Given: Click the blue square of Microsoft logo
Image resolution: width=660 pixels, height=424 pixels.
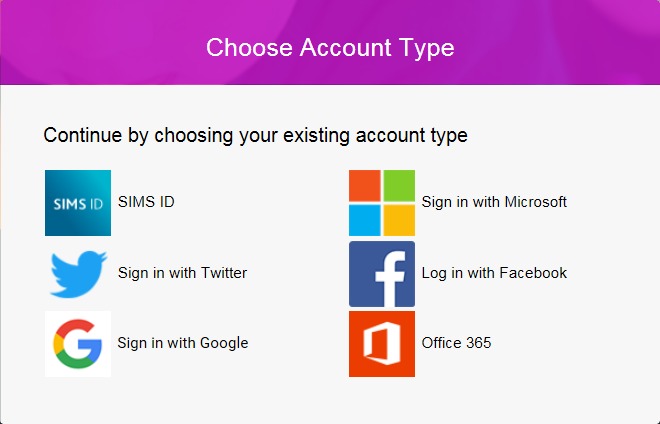Looking at the screenshot, I should (x=365, y=220).
